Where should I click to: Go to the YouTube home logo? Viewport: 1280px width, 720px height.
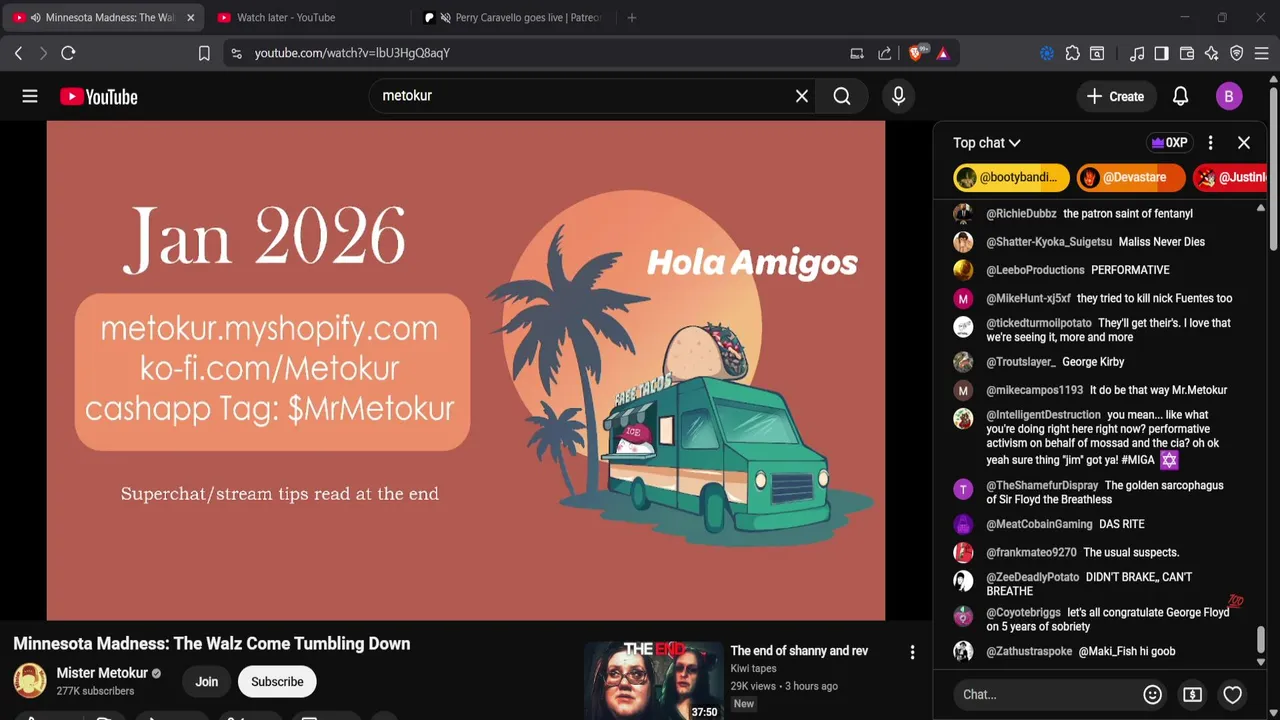(98, 96)
